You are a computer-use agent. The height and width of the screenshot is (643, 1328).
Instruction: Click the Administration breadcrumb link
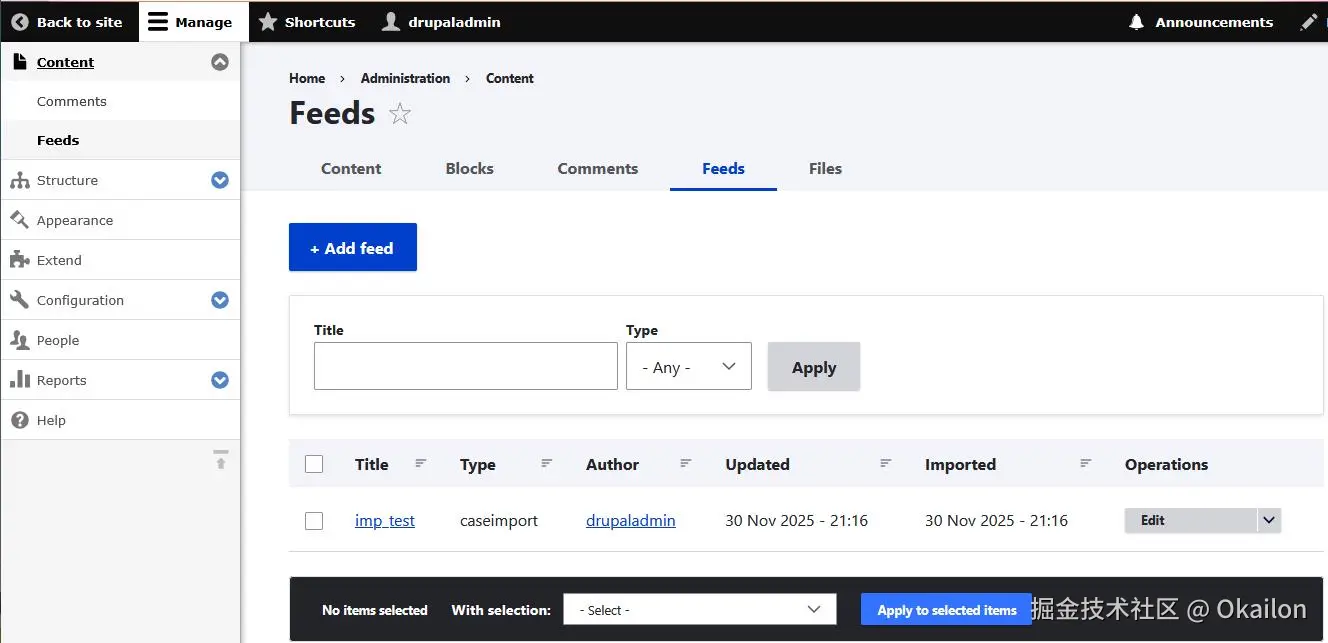tap(405, 78)
